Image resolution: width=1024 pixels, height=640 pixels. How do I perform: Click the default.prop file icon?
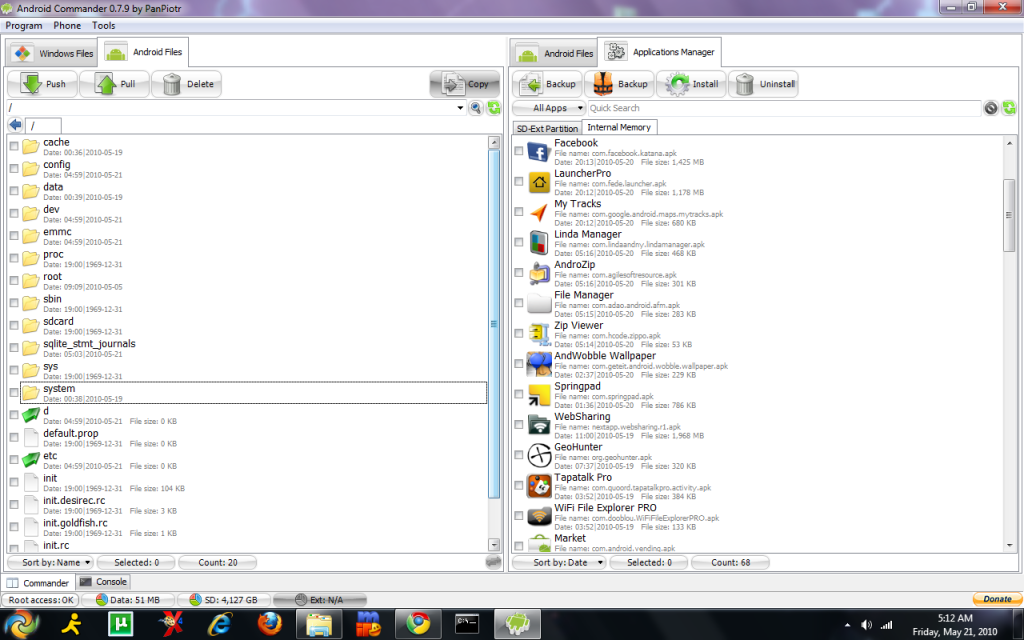(x=31, y=438)
